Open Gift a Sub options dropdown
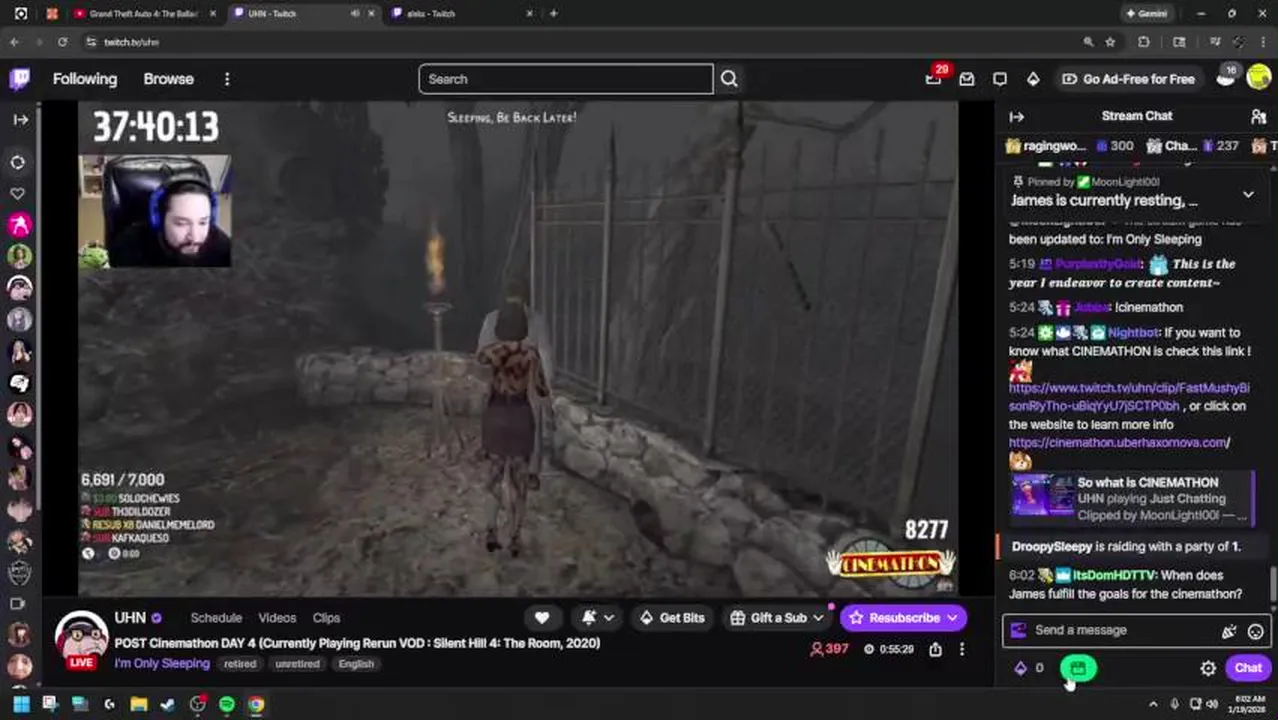 coord(818,618)
